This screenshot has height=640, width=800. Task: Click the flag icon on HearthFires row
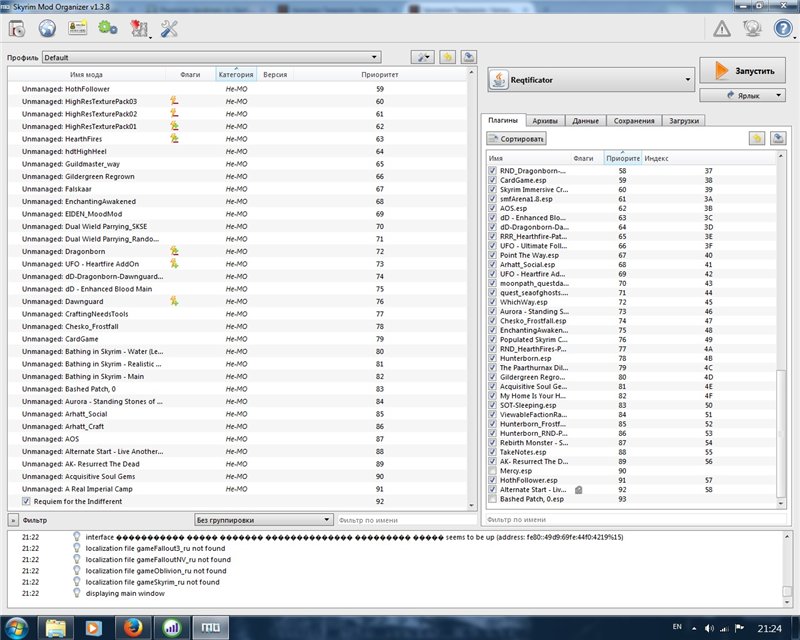pos(174,138)
